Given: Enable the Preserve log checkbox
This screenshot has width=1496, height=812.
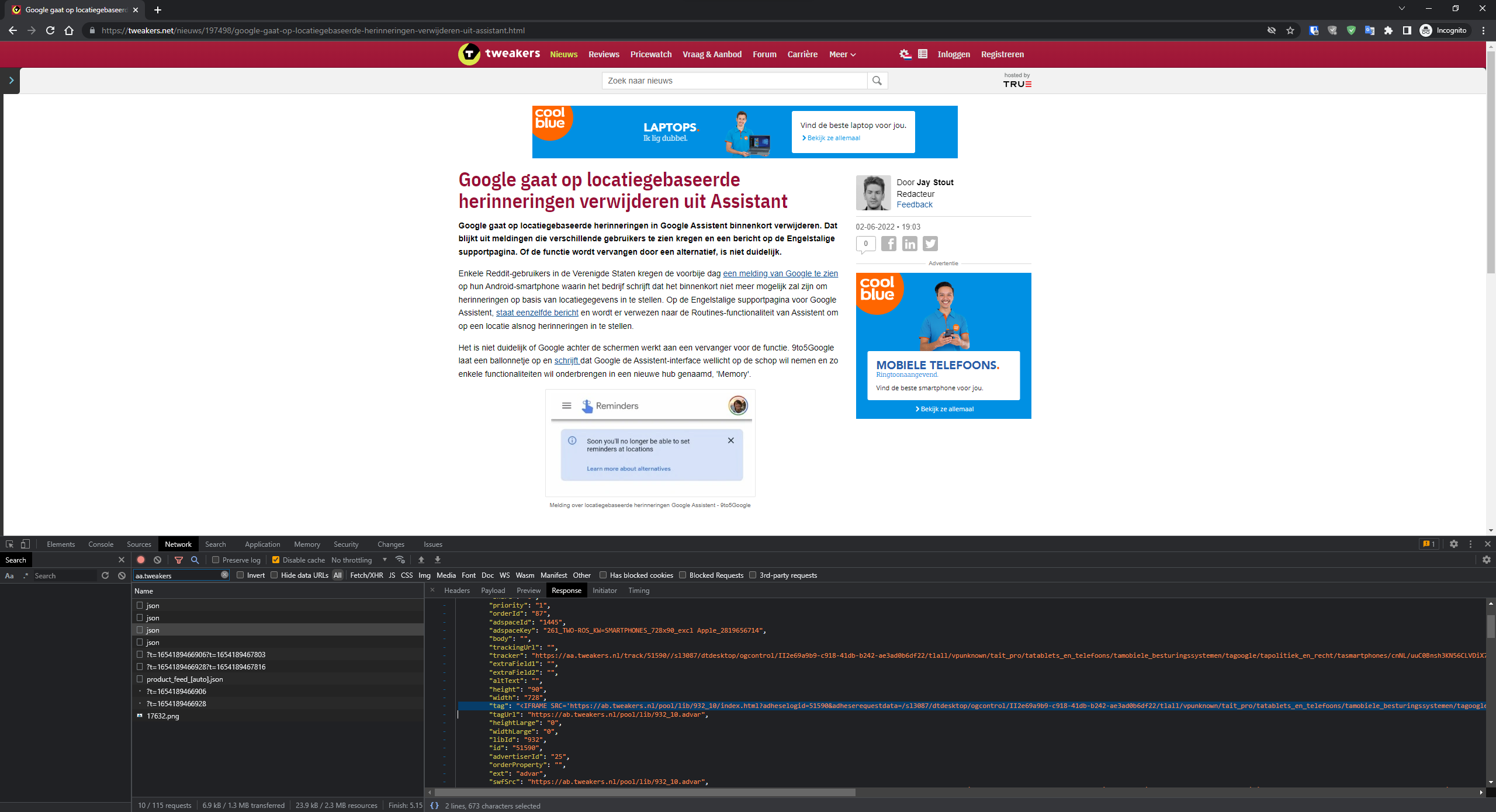Looking at the screenshot, I should 216,560.
